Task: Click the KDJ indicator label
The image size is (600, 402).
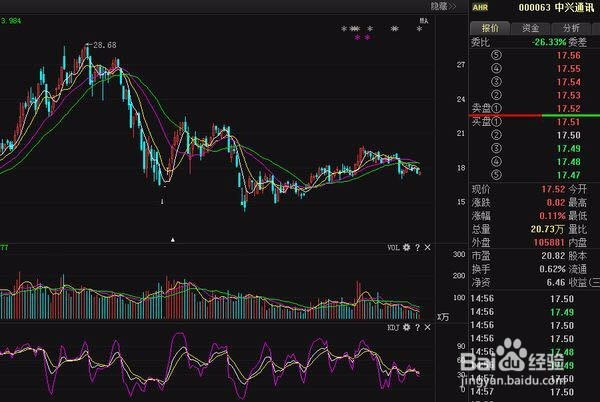Action: coord(393,327)
